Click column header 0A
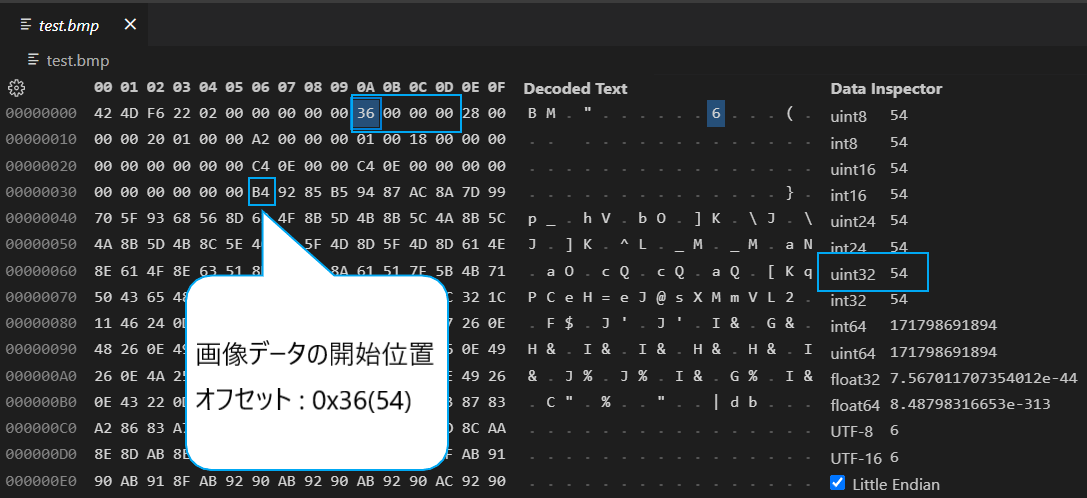1087x498 pixels. point(366,88)
